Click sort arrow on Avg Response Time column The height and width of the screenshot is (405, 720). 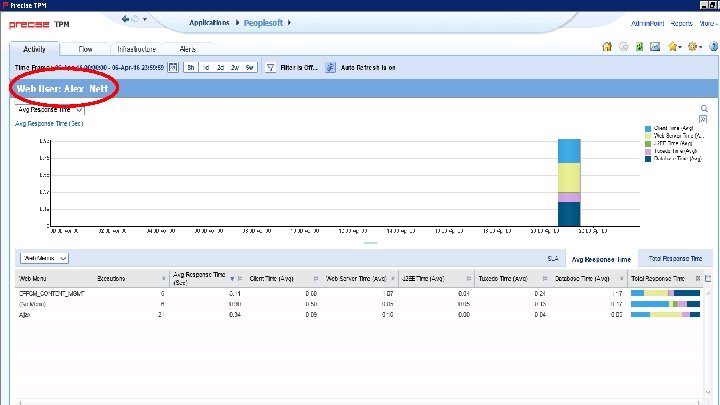pos(232,279)
